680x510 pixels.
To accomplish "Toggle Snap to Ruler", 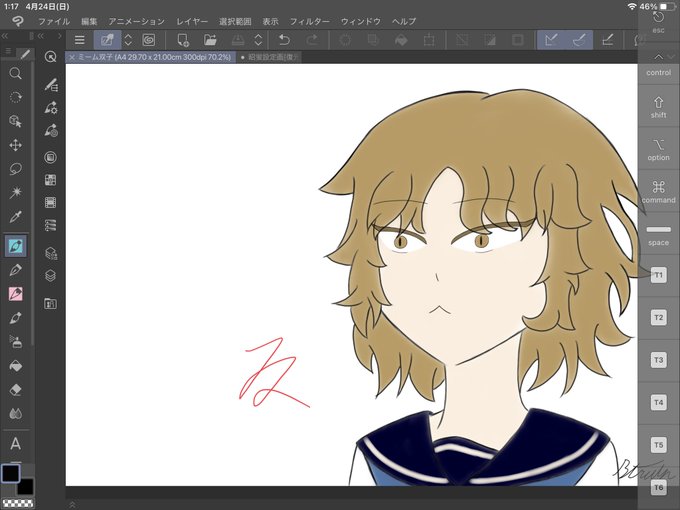I will click(x=551, y=40).
